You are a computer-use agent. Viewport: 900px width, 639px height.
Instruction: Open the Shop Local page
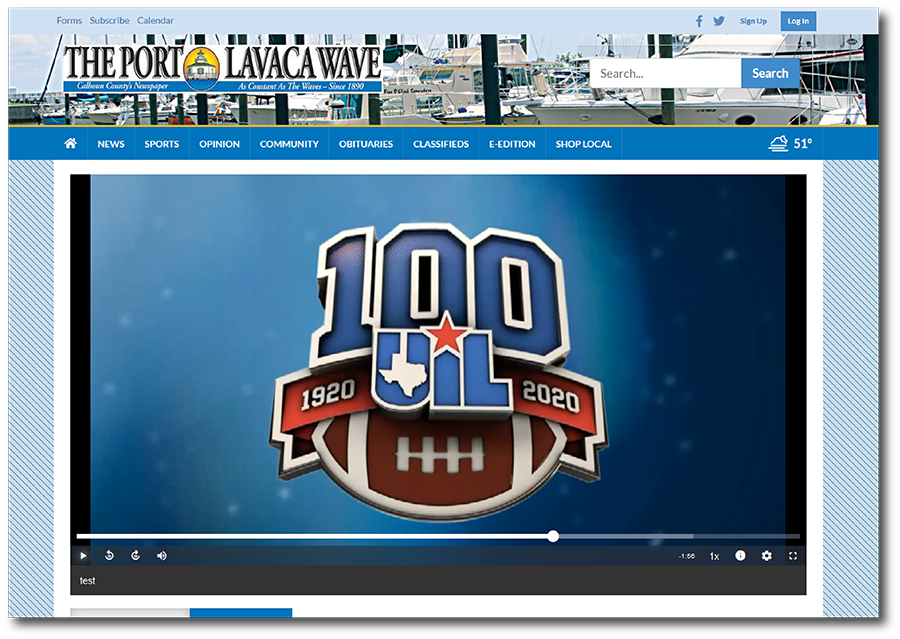583,144
